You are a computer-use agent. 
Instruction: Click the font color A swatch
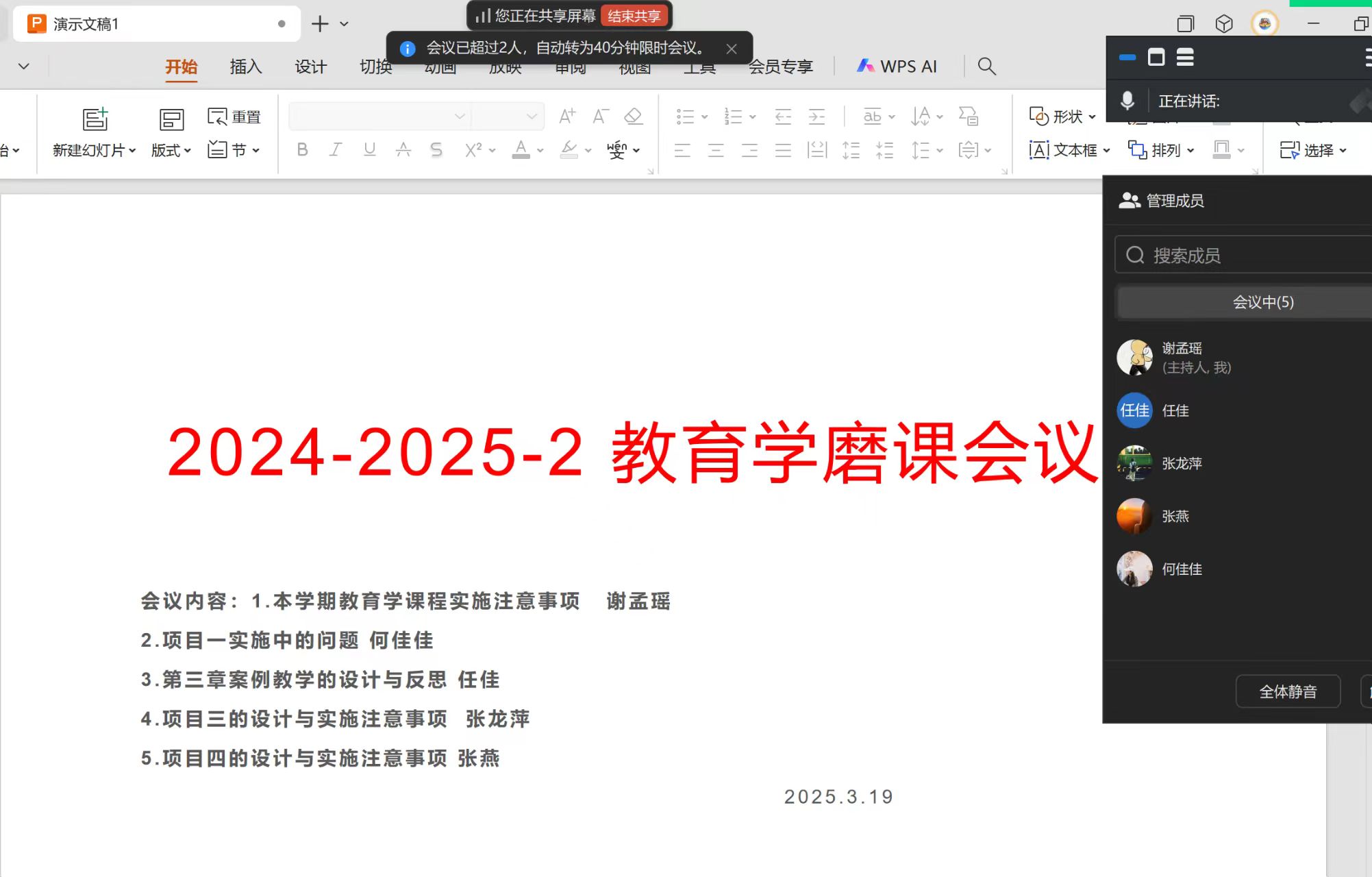pos(521,150)
